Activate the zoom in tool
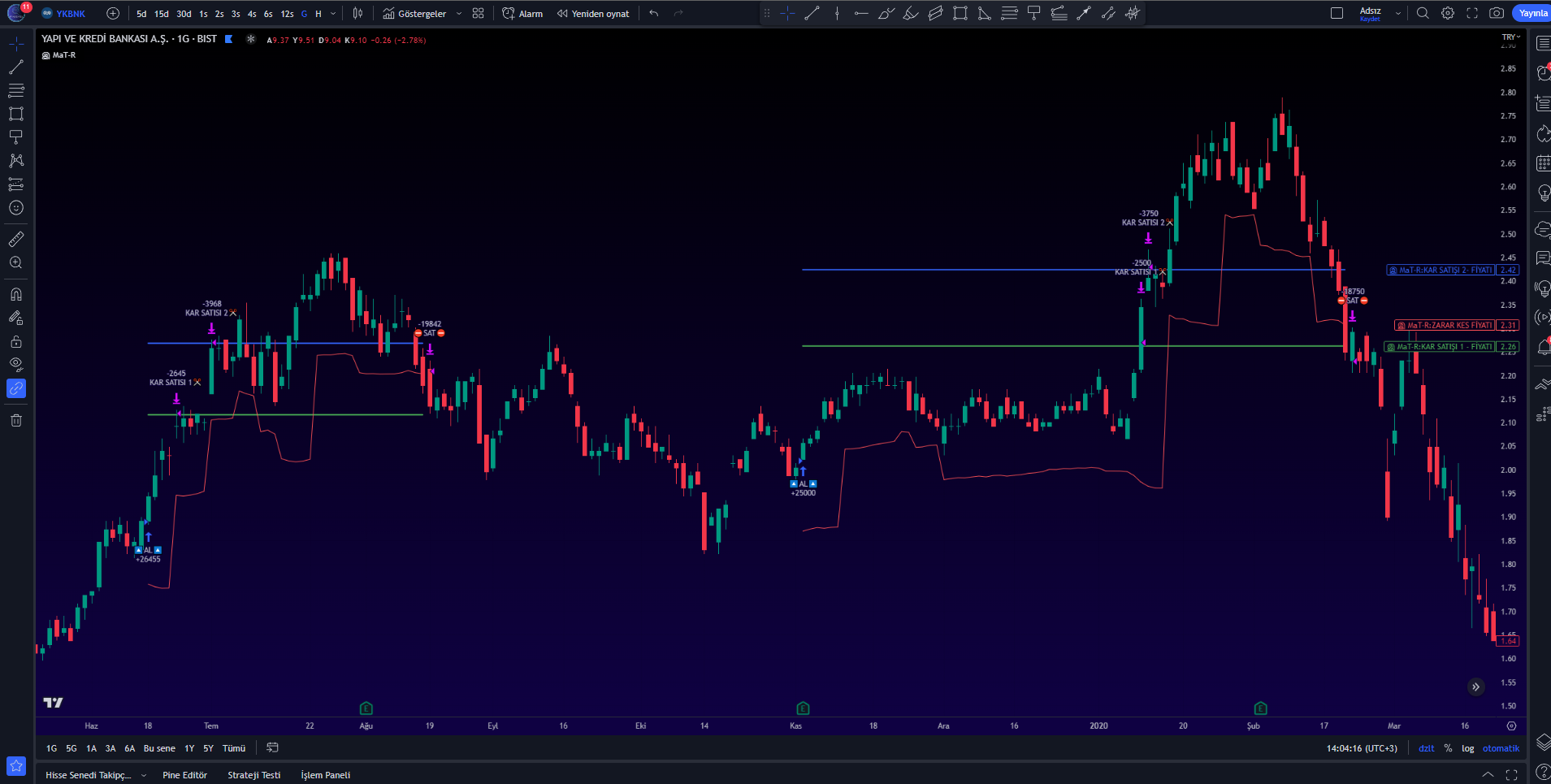The width and height of the screenshot is (1551, 784). pos(16,263)
